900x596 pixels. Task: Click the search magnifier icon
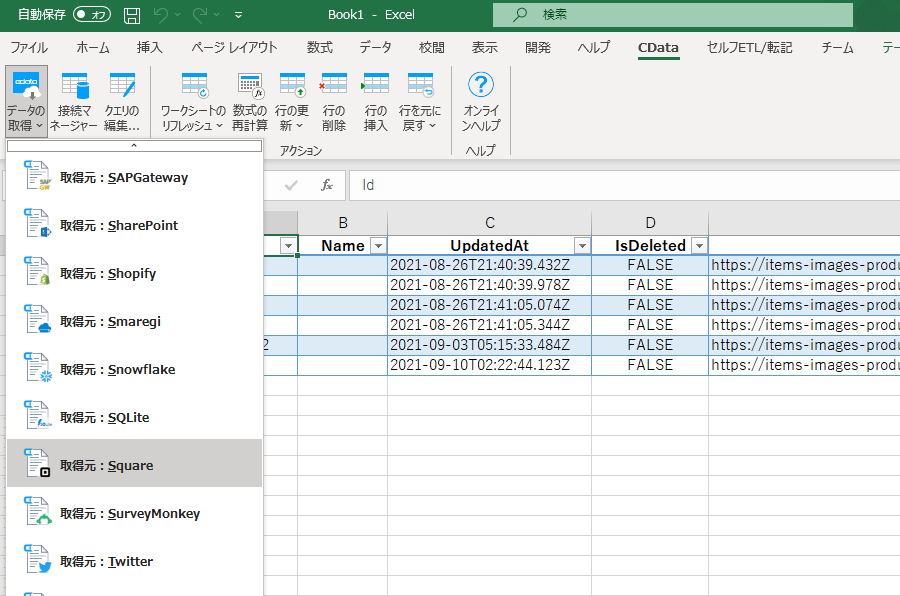[x=520, y=14]
